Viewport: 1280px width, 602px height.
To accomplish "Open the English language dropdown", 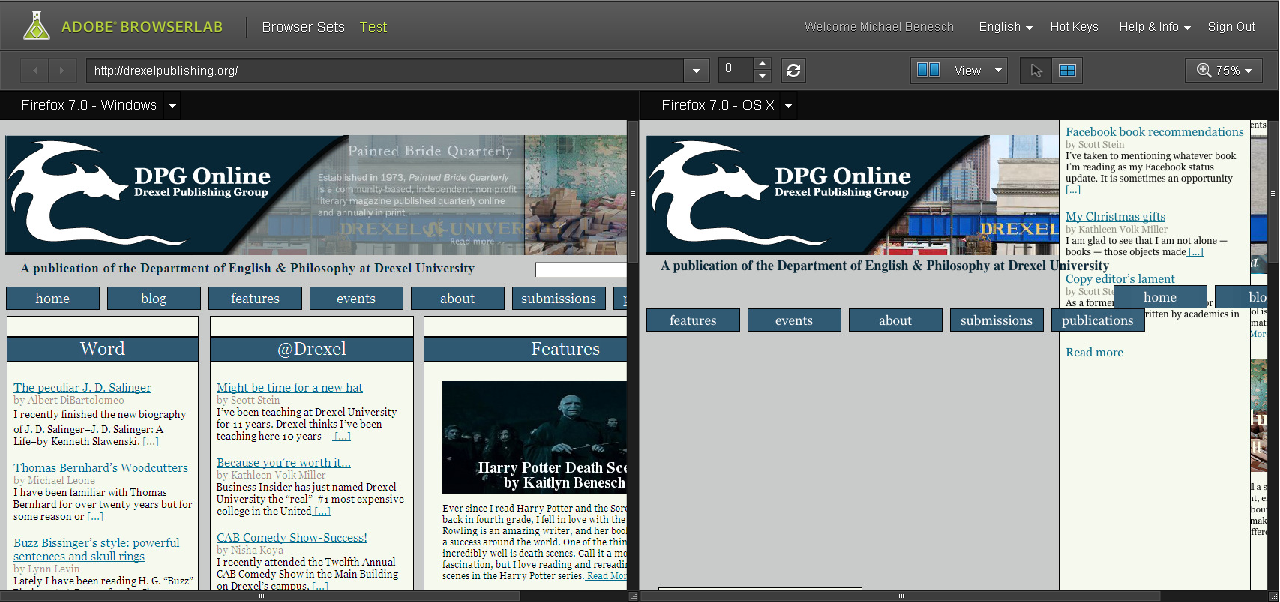I will click(x=1005, y=27).
